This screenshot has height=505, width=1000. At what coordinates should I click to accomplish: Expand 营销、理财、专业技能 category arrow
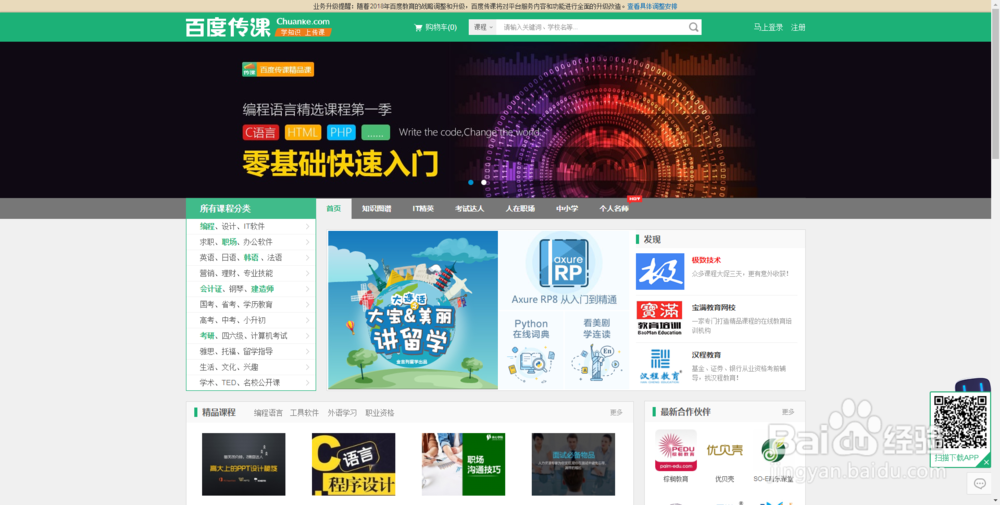(x=307, y=274)
